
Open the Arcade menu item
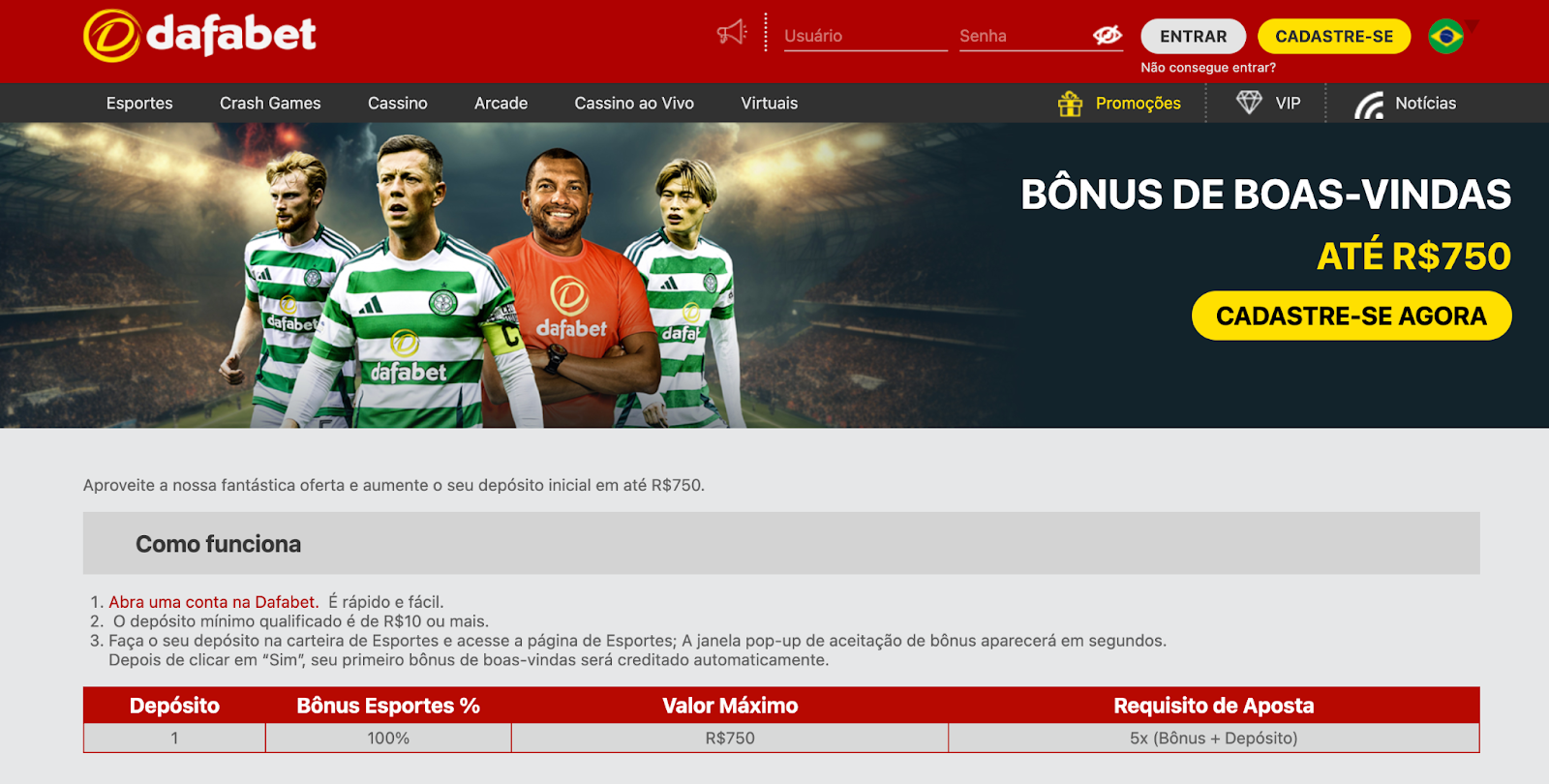pos(501,104)
